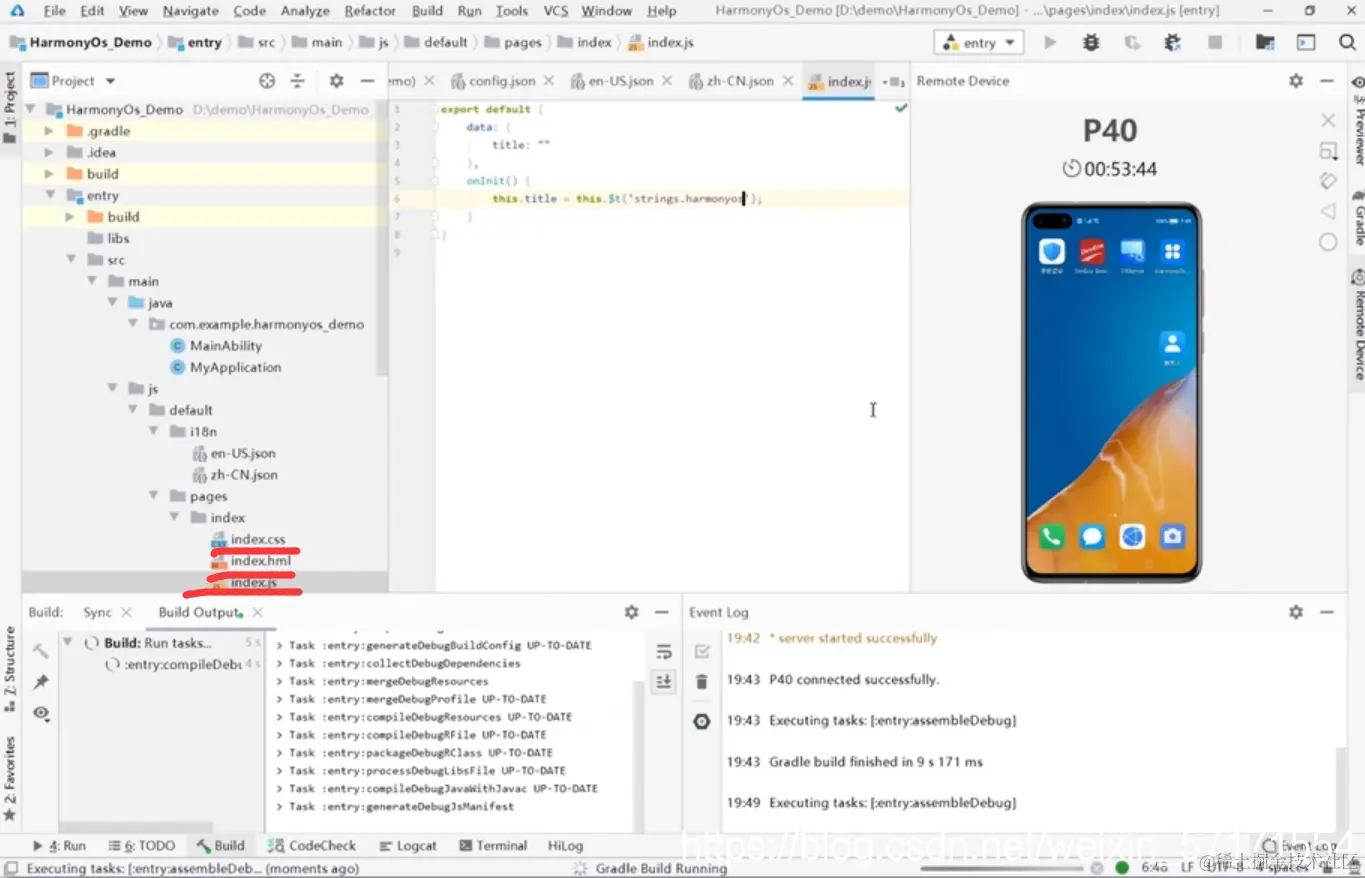Click the Event Log vertical scrollbar
Image resolution: width=1365 pixels, height=878 pixels.
click(x=1342, y=790)
